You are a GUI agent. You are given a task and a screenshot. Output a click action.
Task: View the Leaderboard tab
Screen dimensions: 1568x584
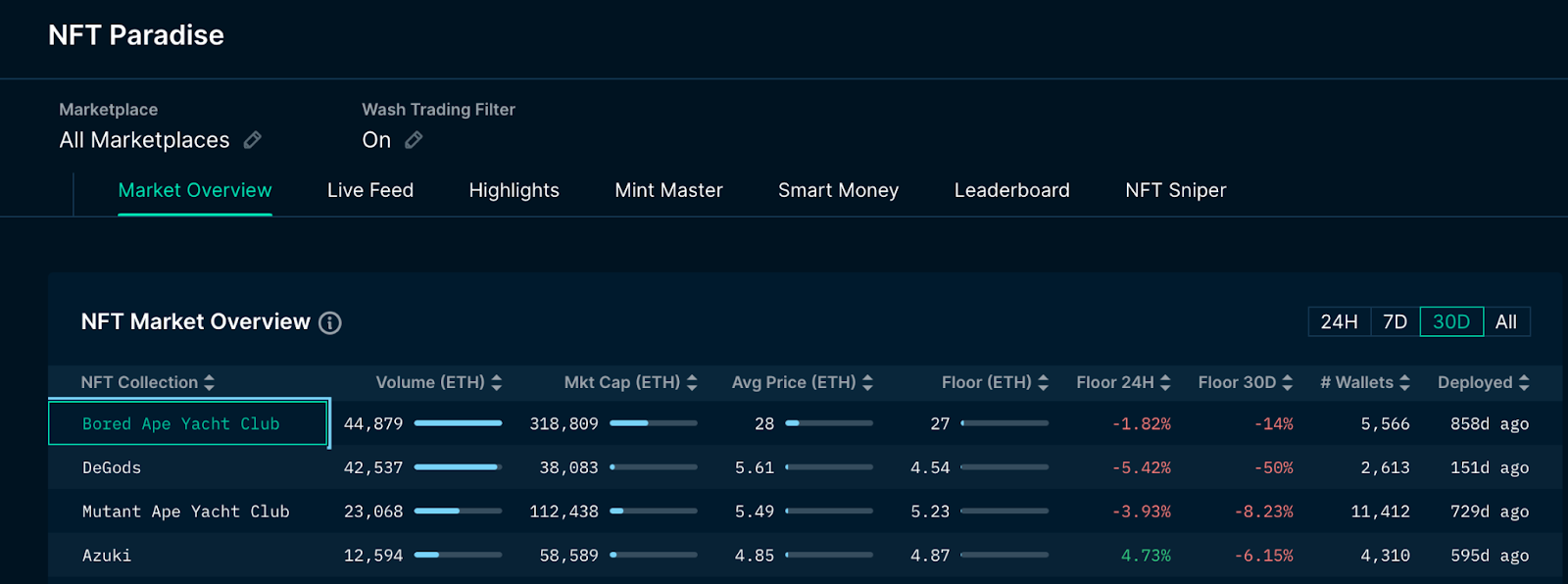(1012, 190)
